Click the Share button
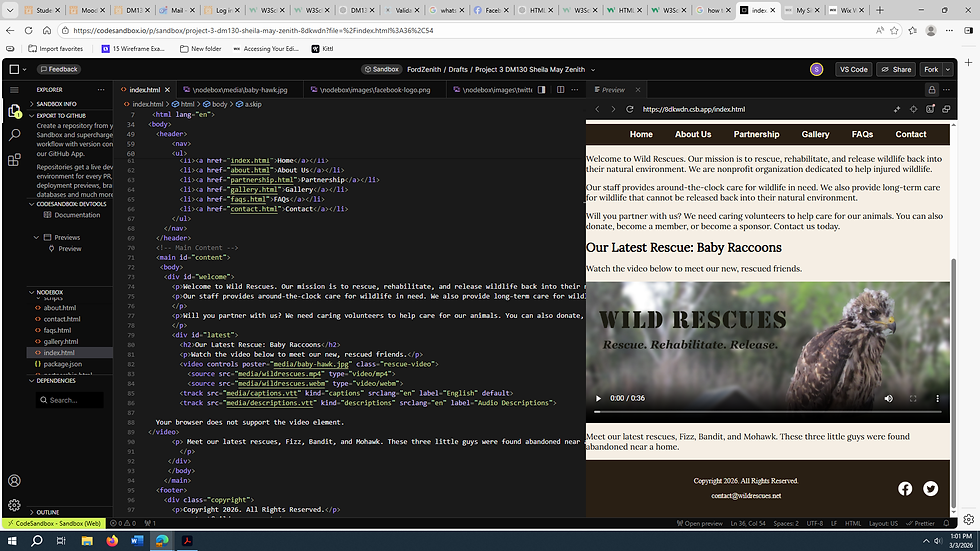The width and height of the screenshot is (980, 551). (896, 69)
